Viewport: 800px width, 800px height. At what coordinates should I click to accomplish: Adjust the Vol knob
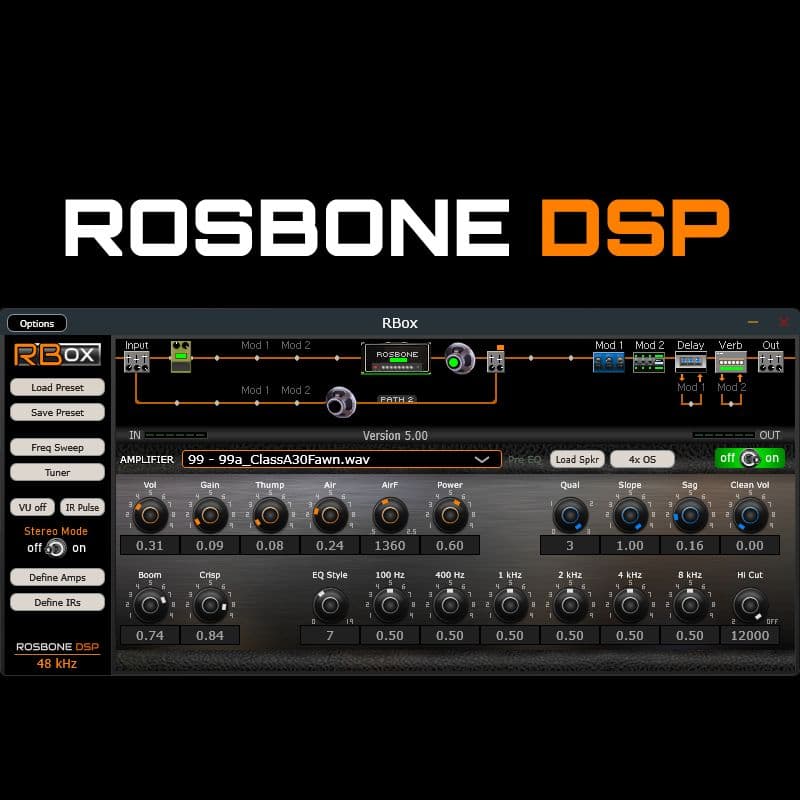pos(150,515)
